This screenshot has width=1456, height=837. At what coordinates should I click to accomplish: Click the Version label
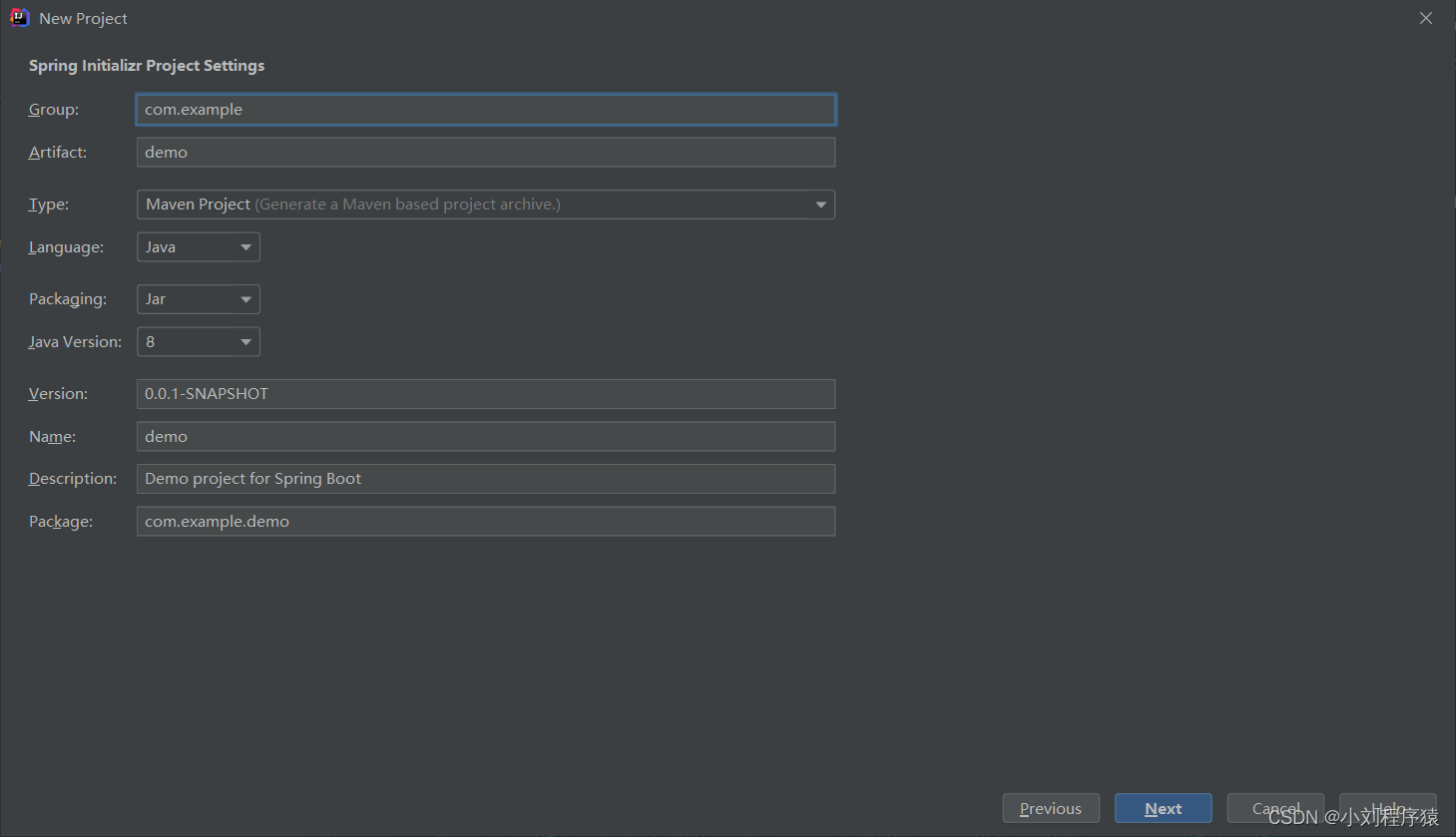coord(58,394)
